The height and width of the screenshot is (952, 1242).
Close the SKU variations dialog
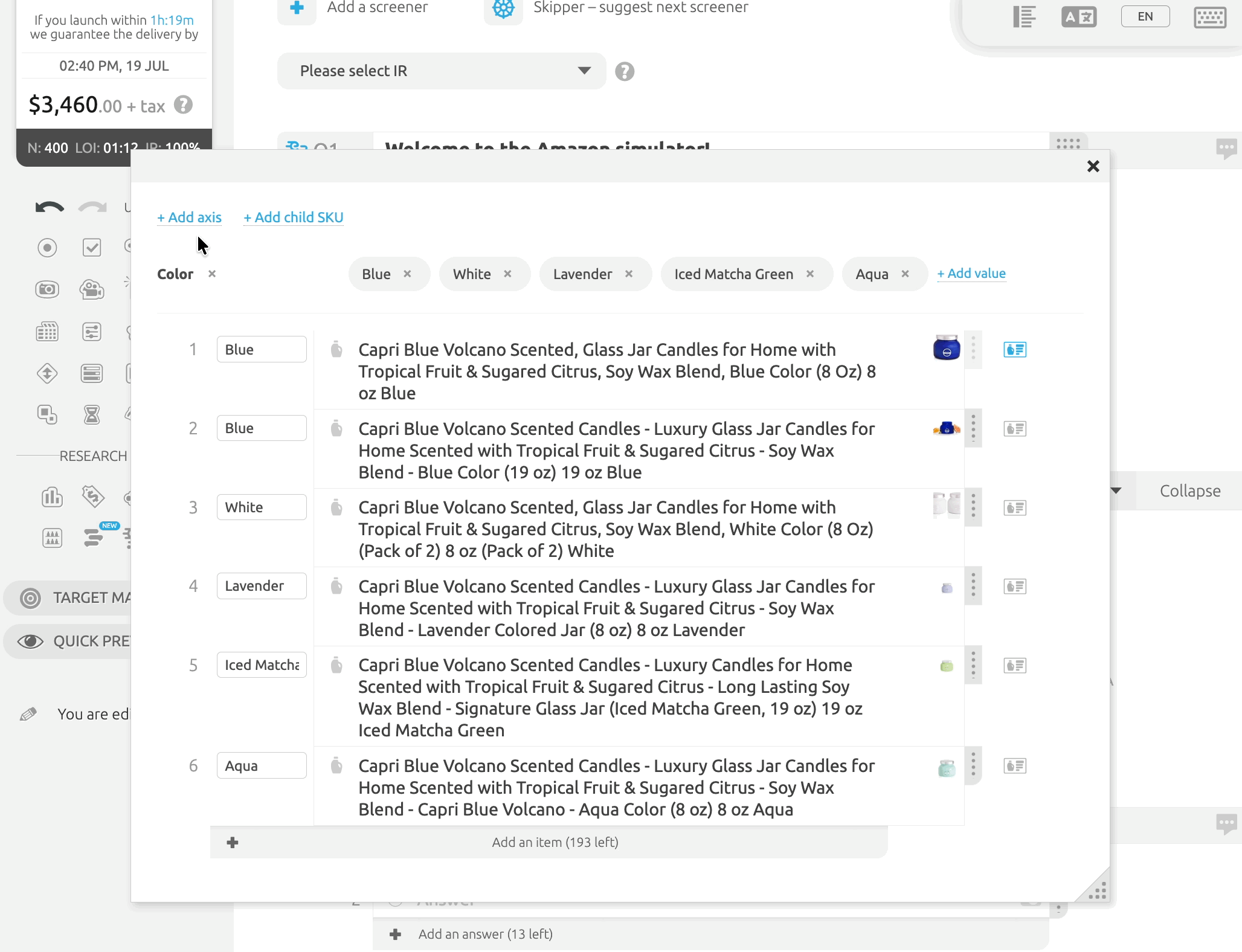(1093, 166)
